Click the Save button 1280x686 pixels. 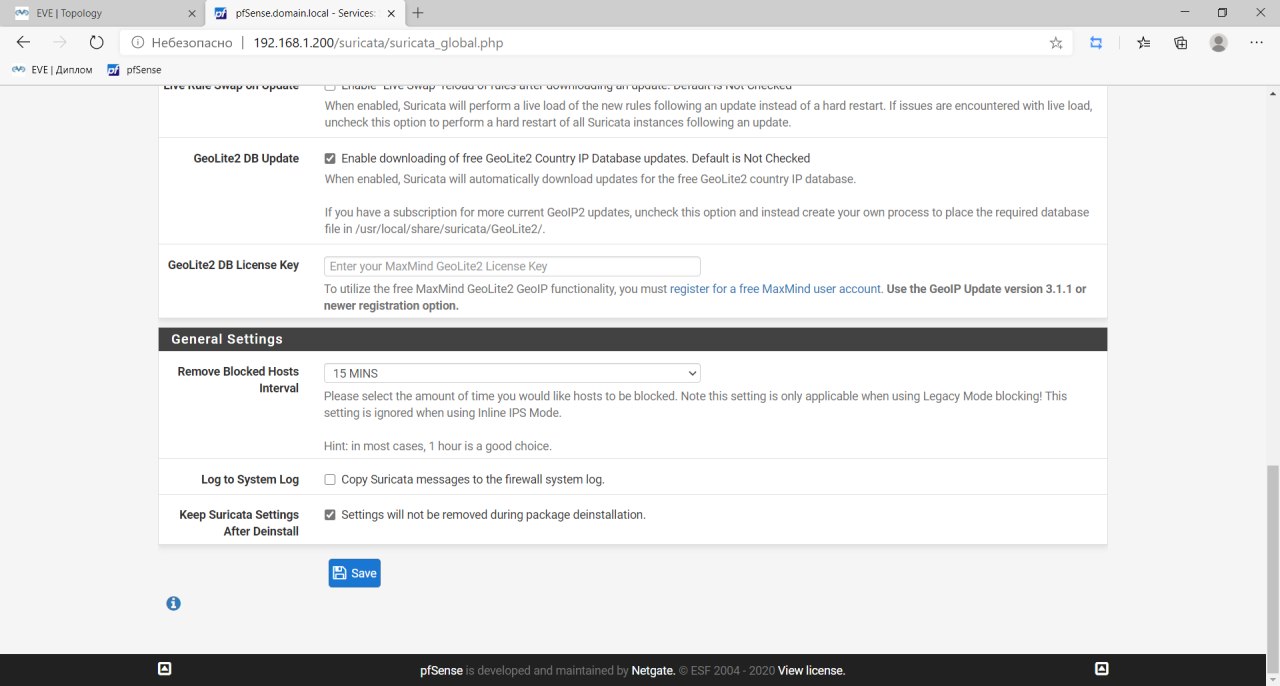[354, 573]
